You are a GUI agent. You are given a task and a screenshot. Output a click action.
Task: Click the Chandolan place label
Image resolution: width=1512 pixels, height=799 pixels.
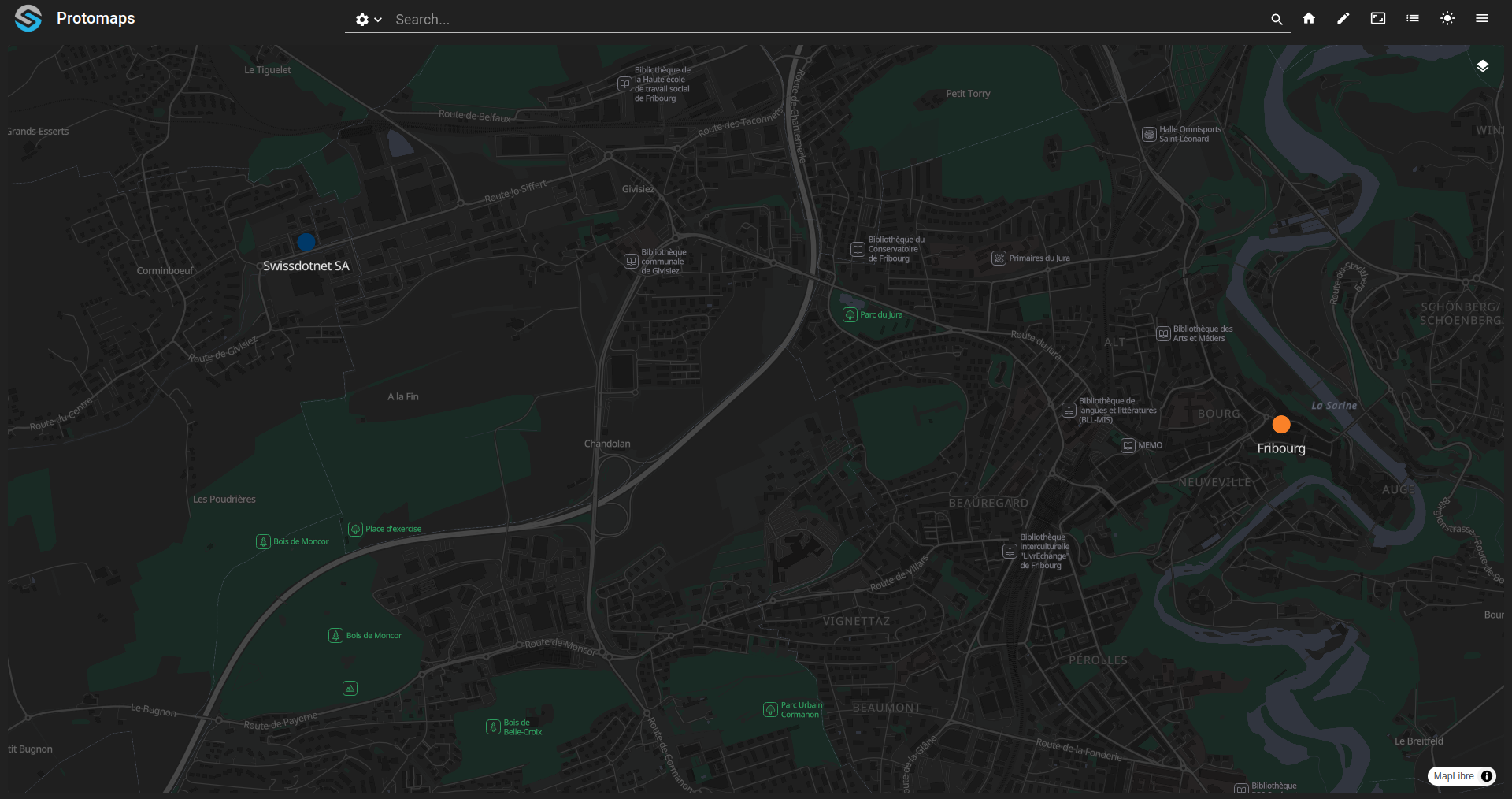click(x=607, y=444)
